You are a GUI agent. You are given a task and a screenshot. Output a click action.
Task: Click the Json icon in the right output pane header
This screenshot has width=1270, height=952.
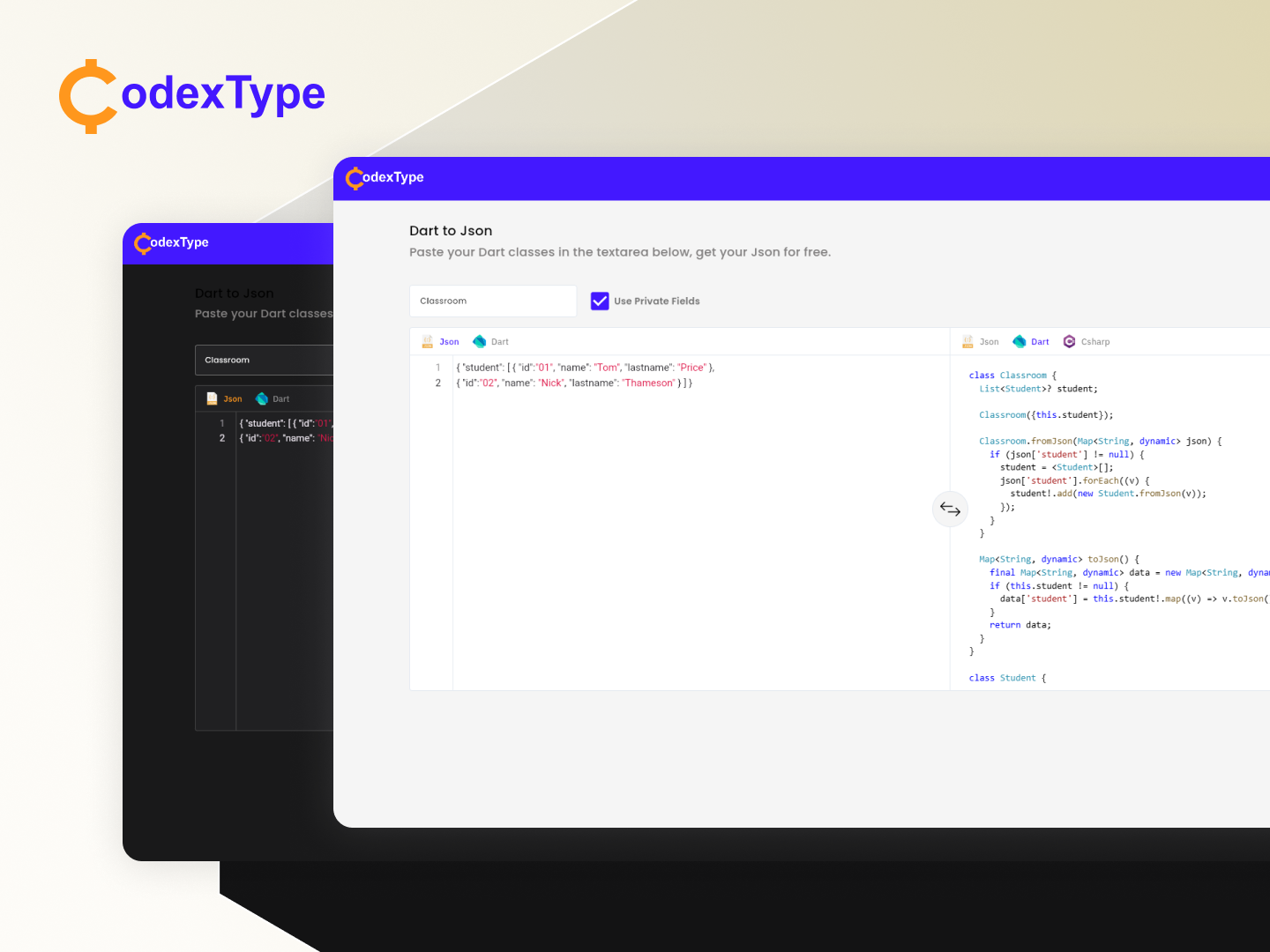pyautogui.click(x=967, y=341)
